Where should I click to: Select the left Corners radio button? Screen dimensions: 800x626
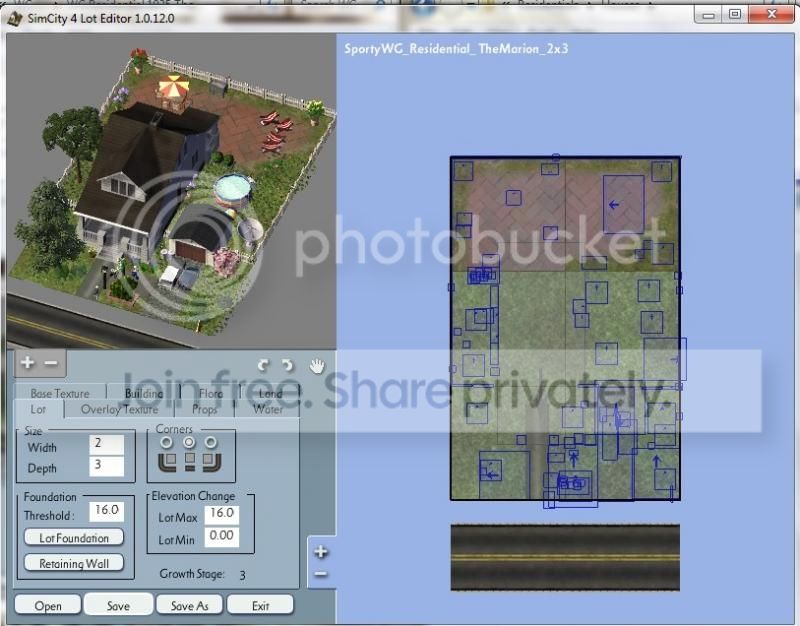[166, 442]
